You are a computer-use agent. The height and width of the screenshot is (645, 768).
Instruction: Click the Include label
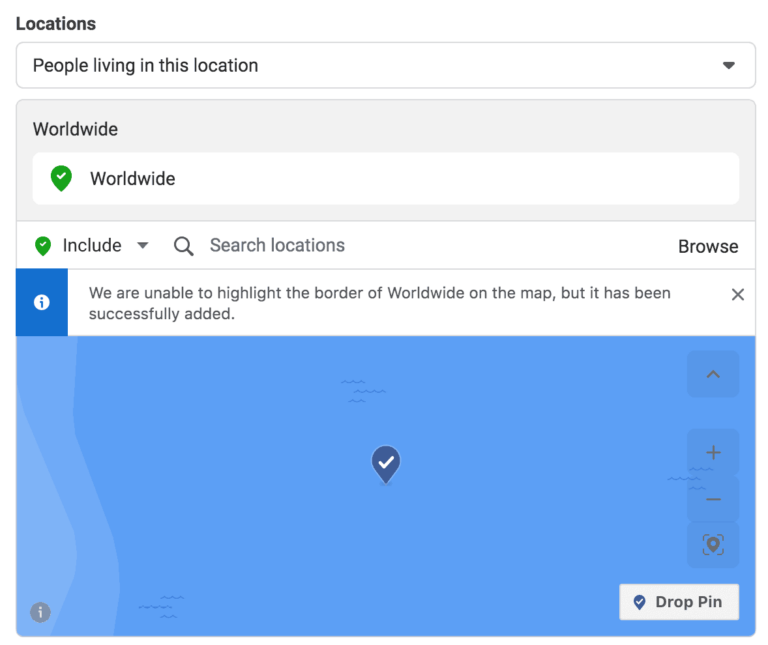click(92, 246)
